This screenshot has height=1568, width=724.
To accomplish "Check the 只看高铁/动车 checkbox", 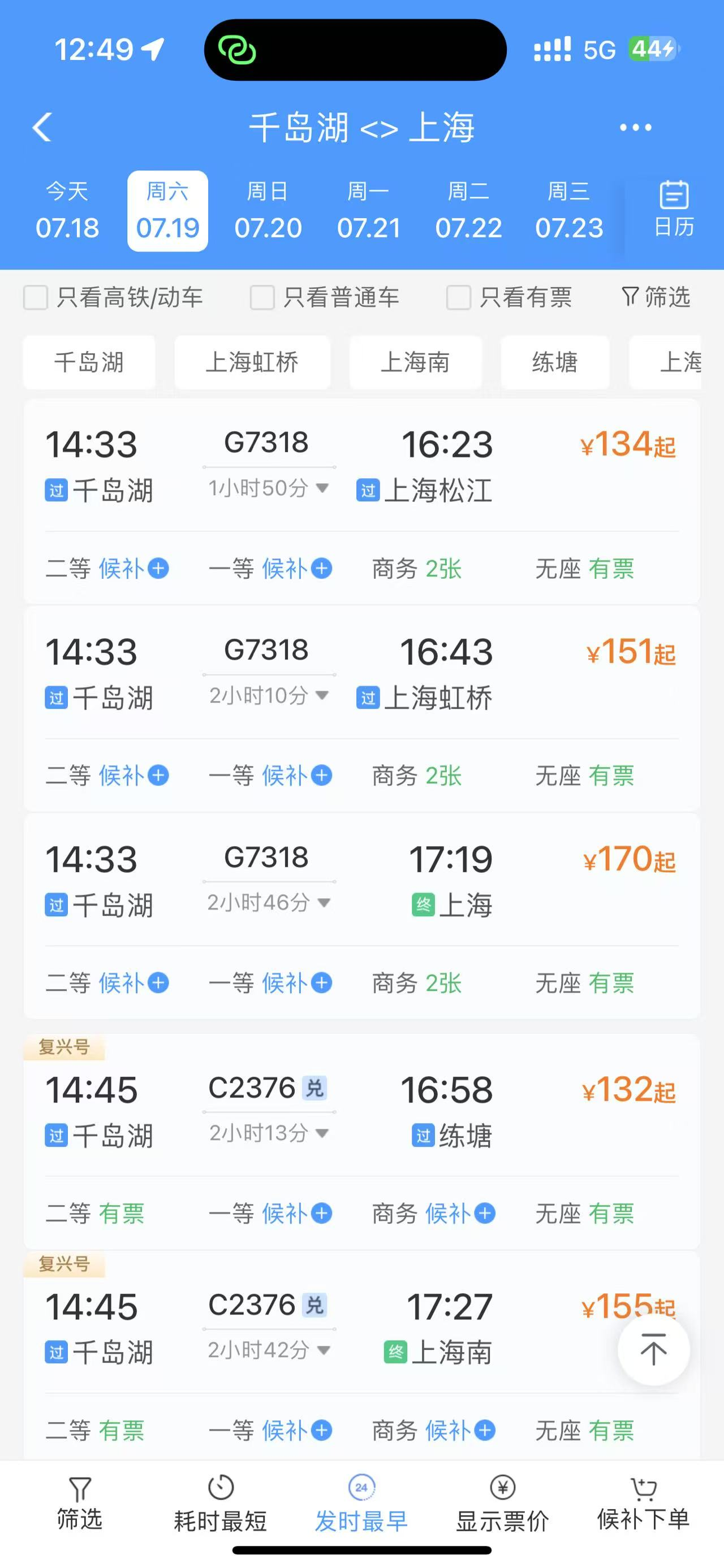I will point(35,298).
